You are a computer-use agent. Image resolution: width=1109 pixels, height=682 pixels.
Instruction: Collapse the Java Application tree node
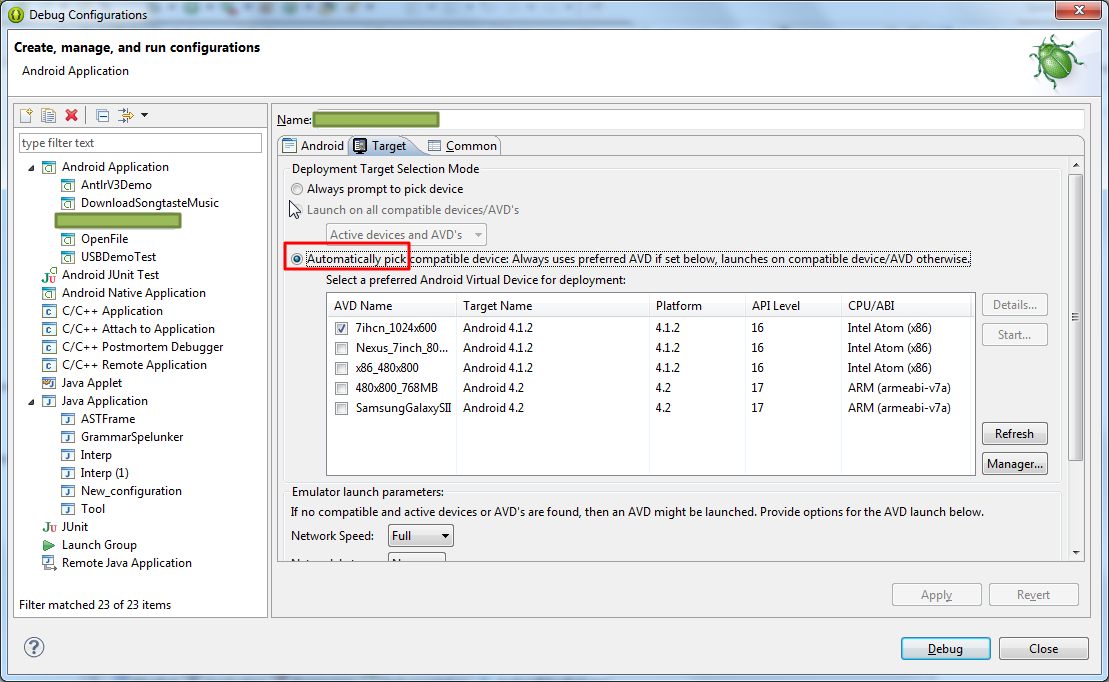[x=31, y=402]
